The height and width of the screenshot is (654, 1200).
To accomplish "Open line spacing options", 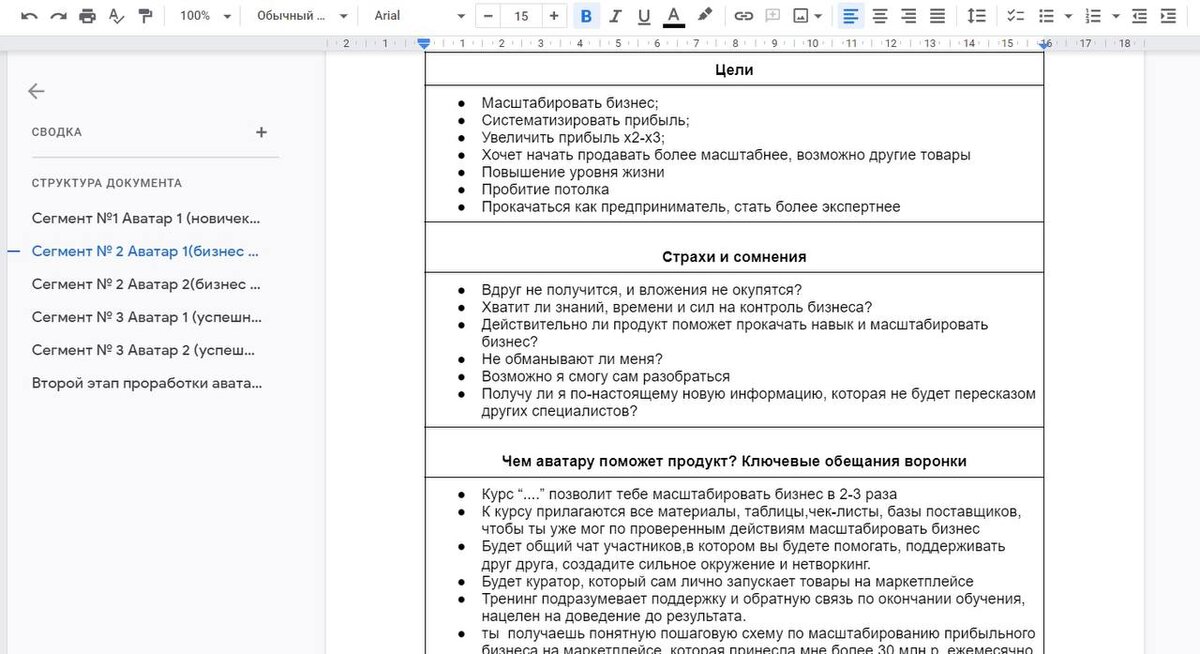I will pyautogui.click(x=977, y=15).
